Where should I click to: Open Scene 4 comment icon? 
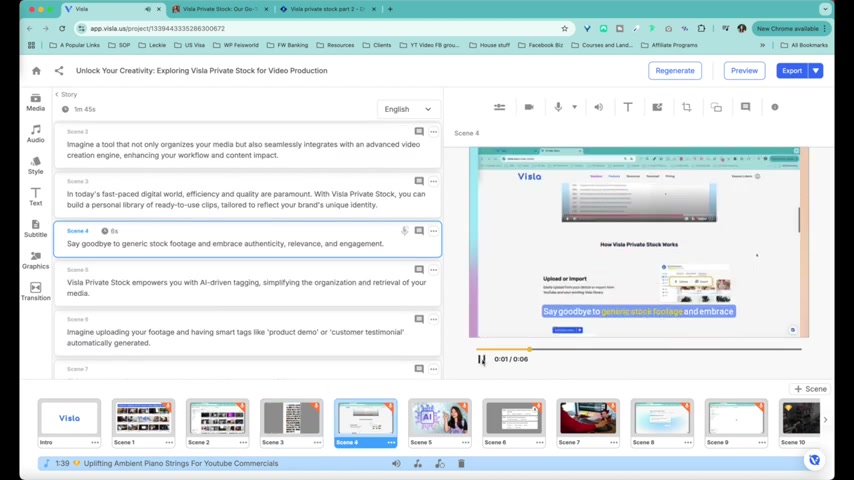(419, 231)
